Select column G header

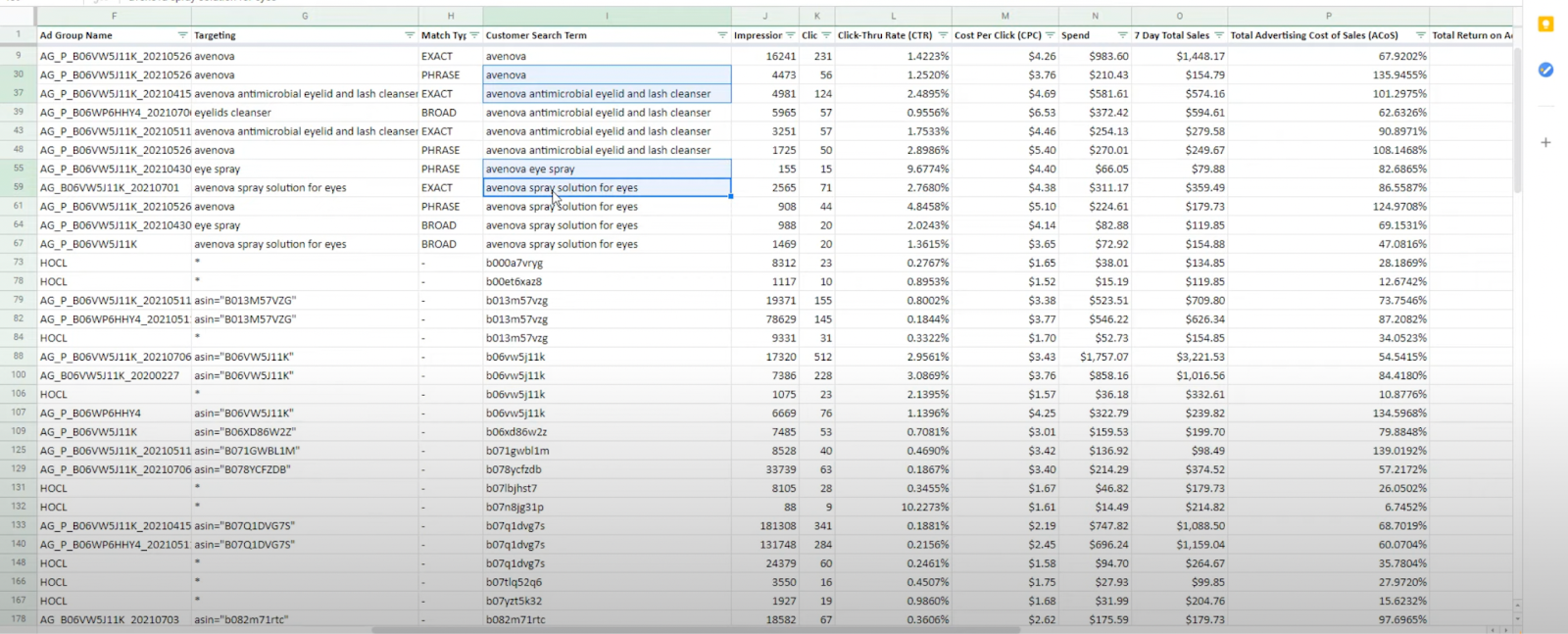pos(305,16)
